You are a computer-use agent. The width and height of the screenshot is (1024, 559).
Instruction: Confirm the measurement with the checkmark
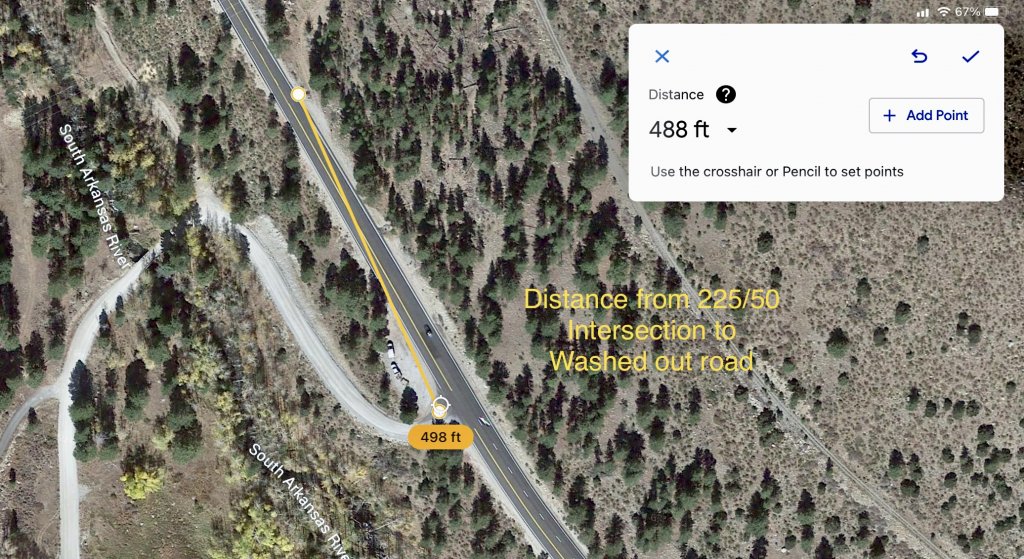(970, 56)
